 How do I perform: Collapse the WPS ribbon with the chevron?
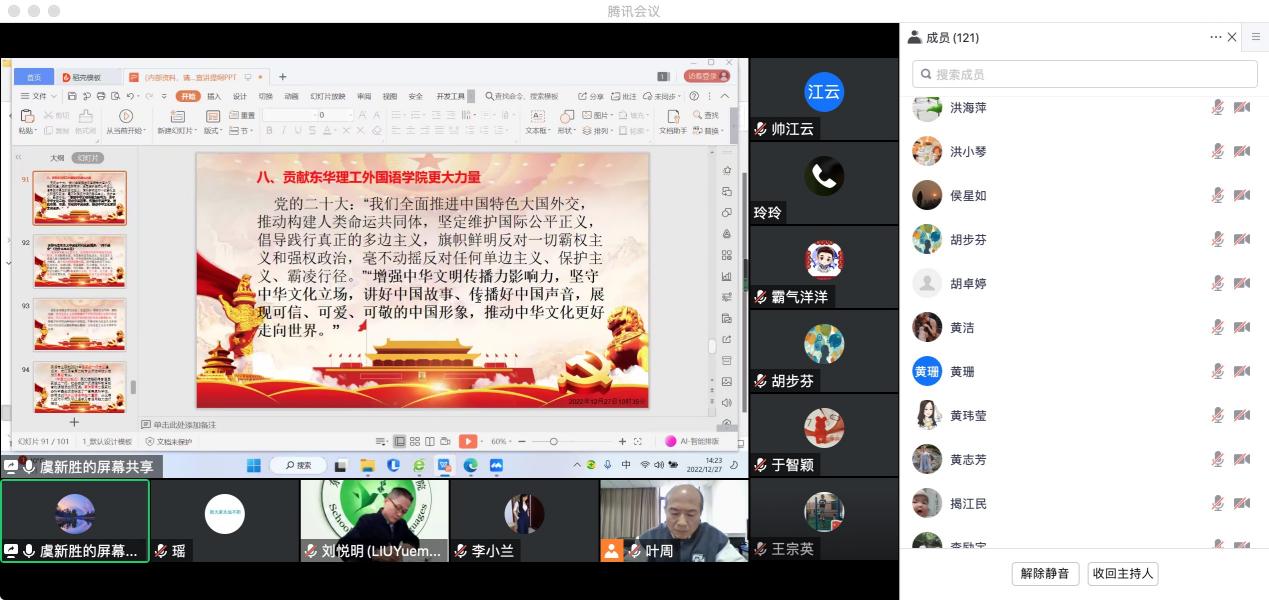[725, 96]
